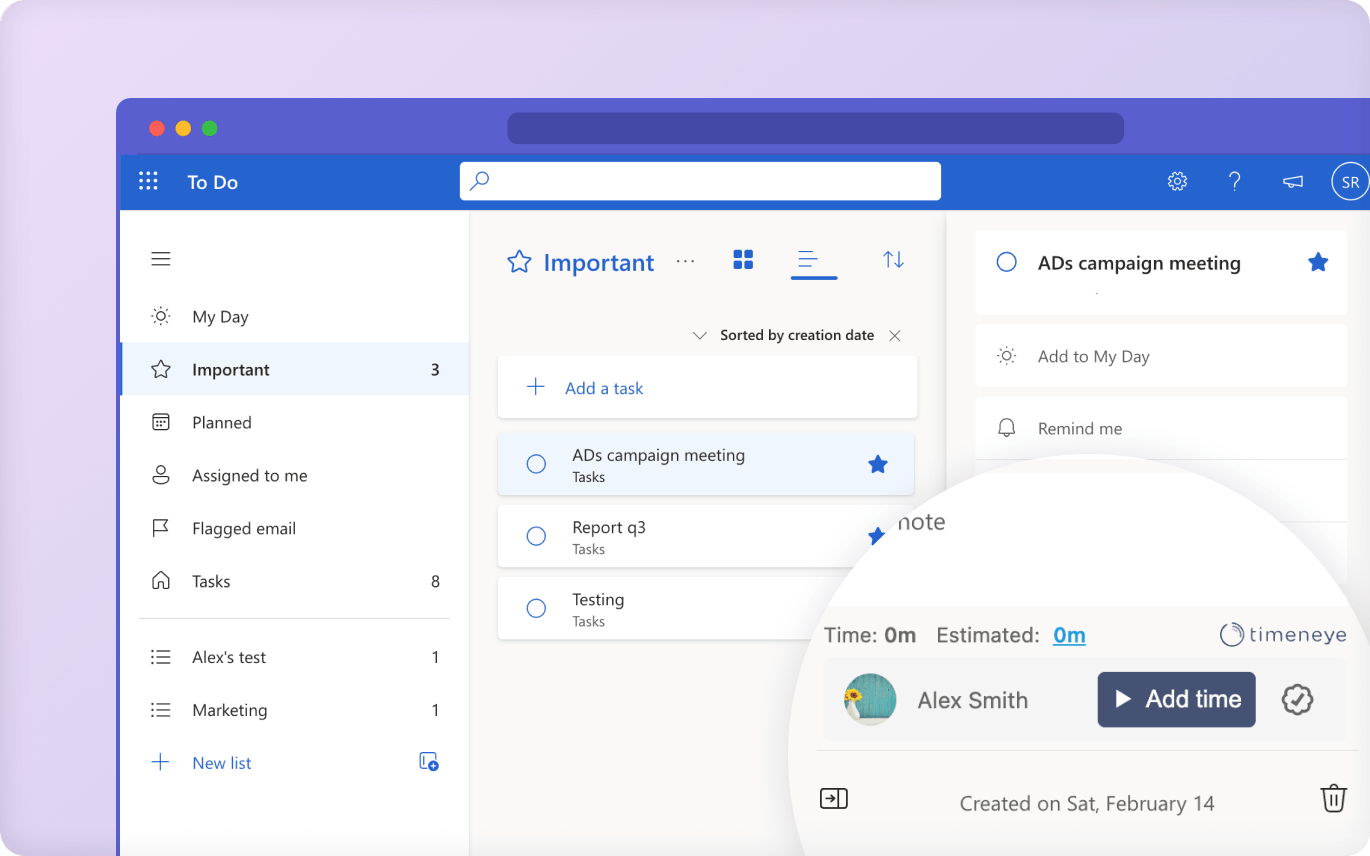The height and width of the screenshot is (856, 1370).
Task: Open Alex's test list
Action: coord(294,658)
